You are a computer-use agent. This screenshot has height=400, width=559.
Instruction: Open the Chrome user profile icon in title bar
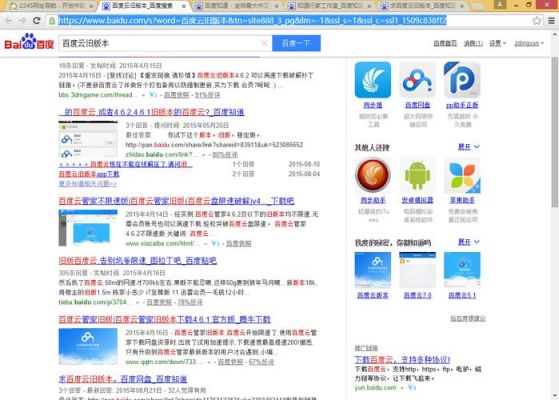click(x=500, y=4)
